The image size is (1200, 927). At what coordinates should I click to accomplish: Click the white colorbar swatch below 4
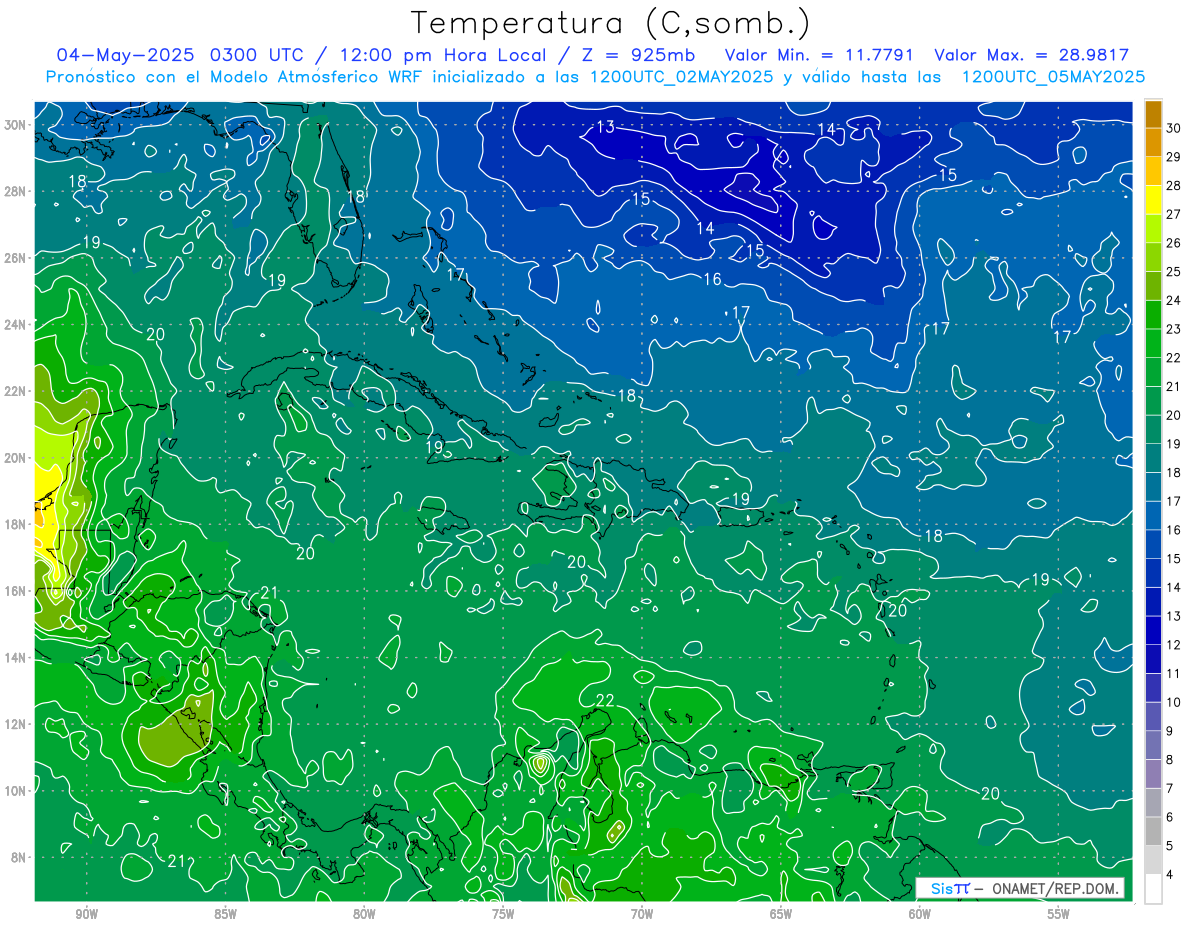click(1153, 888)
